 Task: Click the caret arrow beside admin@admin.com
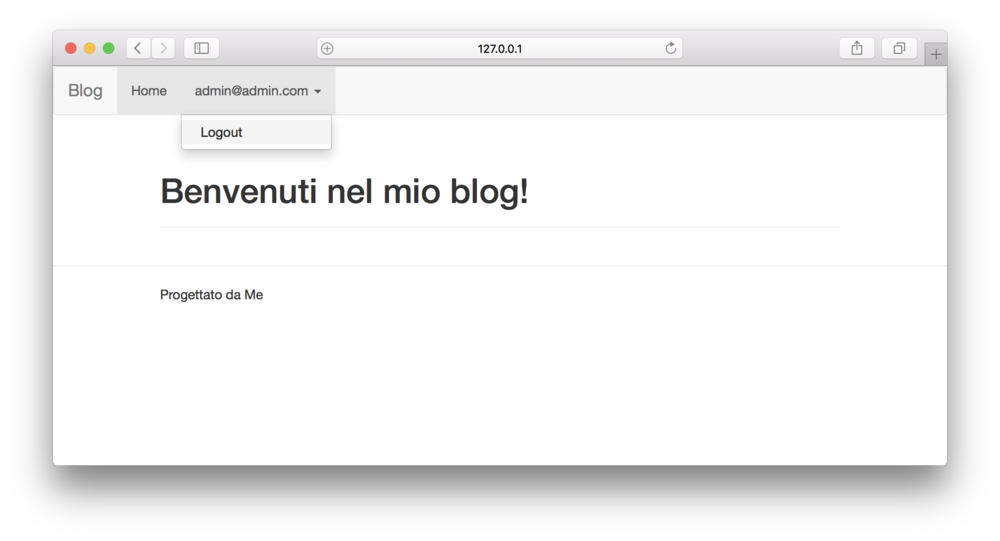(x=318, y=92)
